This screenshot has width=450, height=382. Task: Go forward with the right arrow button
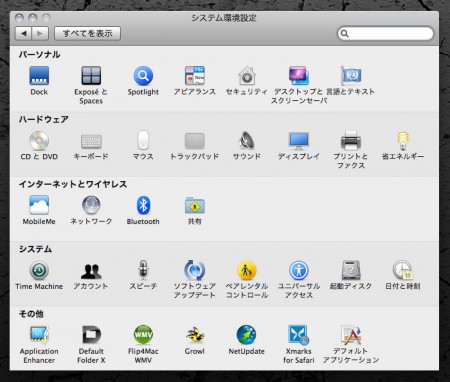(x=40, y=33)
